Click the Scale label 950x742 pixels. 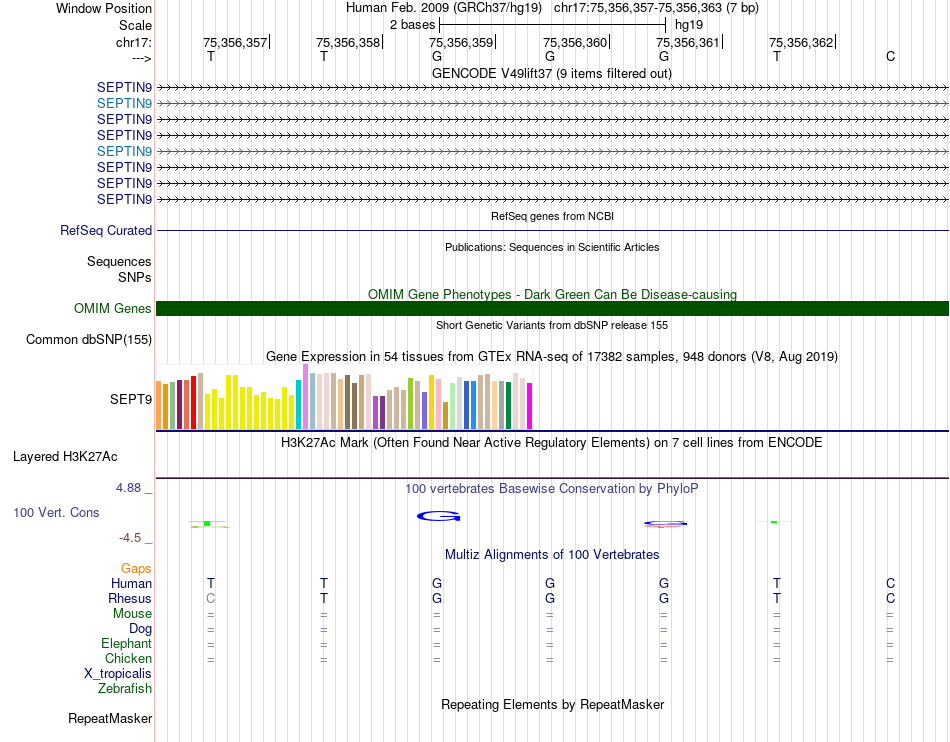point(135,25)
